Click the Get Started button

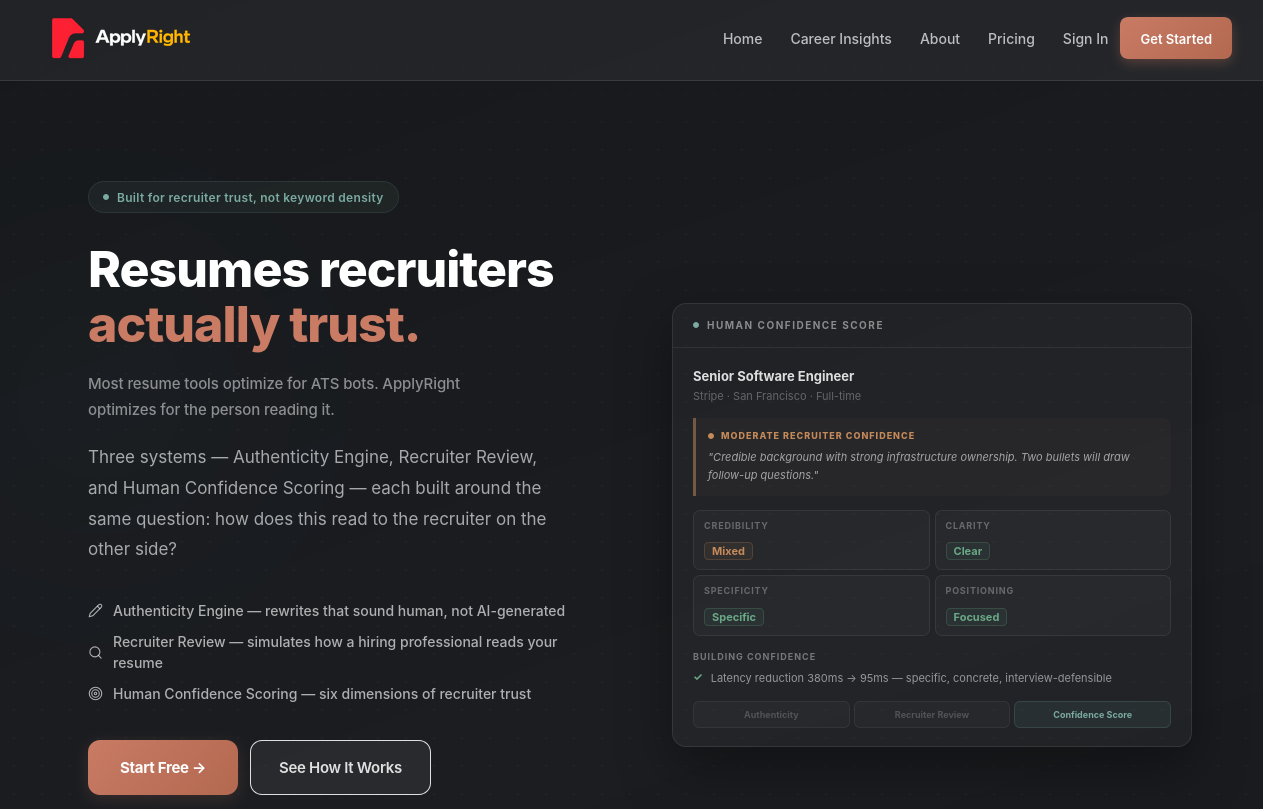(x=1176, y=38)
